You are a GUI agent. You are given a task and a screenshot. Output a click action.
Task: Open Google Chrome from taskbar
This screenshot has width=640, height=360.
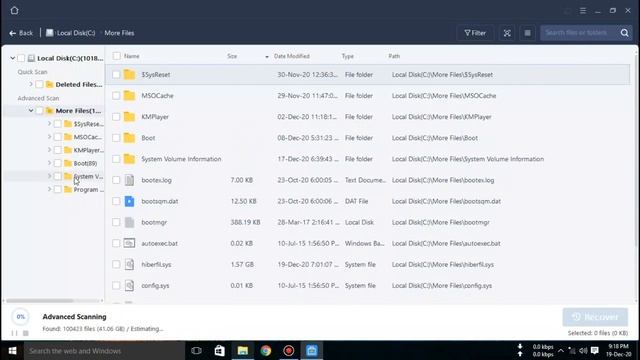[266, 351]
